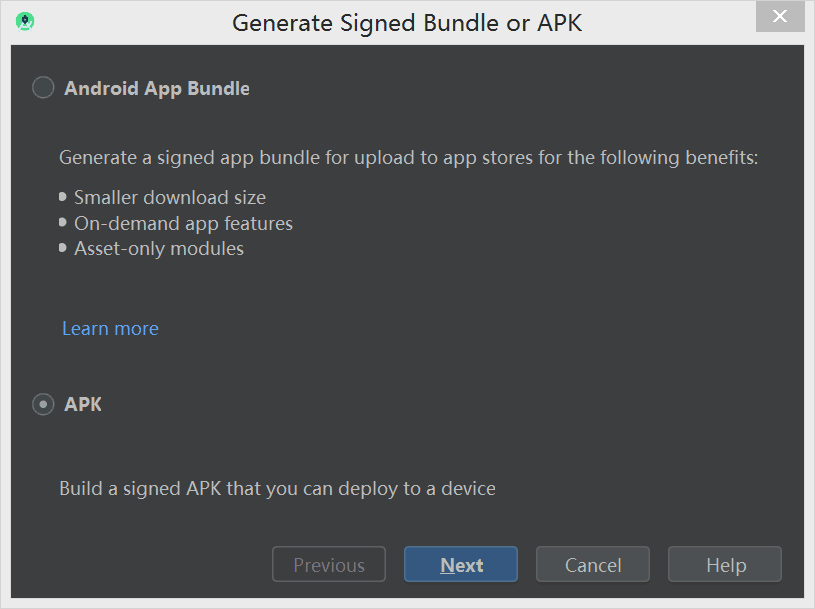Image resolution: width=815 pixels, height=609 pixels.
Task: Cancel the signing wizard
Action: click(593, 565)
